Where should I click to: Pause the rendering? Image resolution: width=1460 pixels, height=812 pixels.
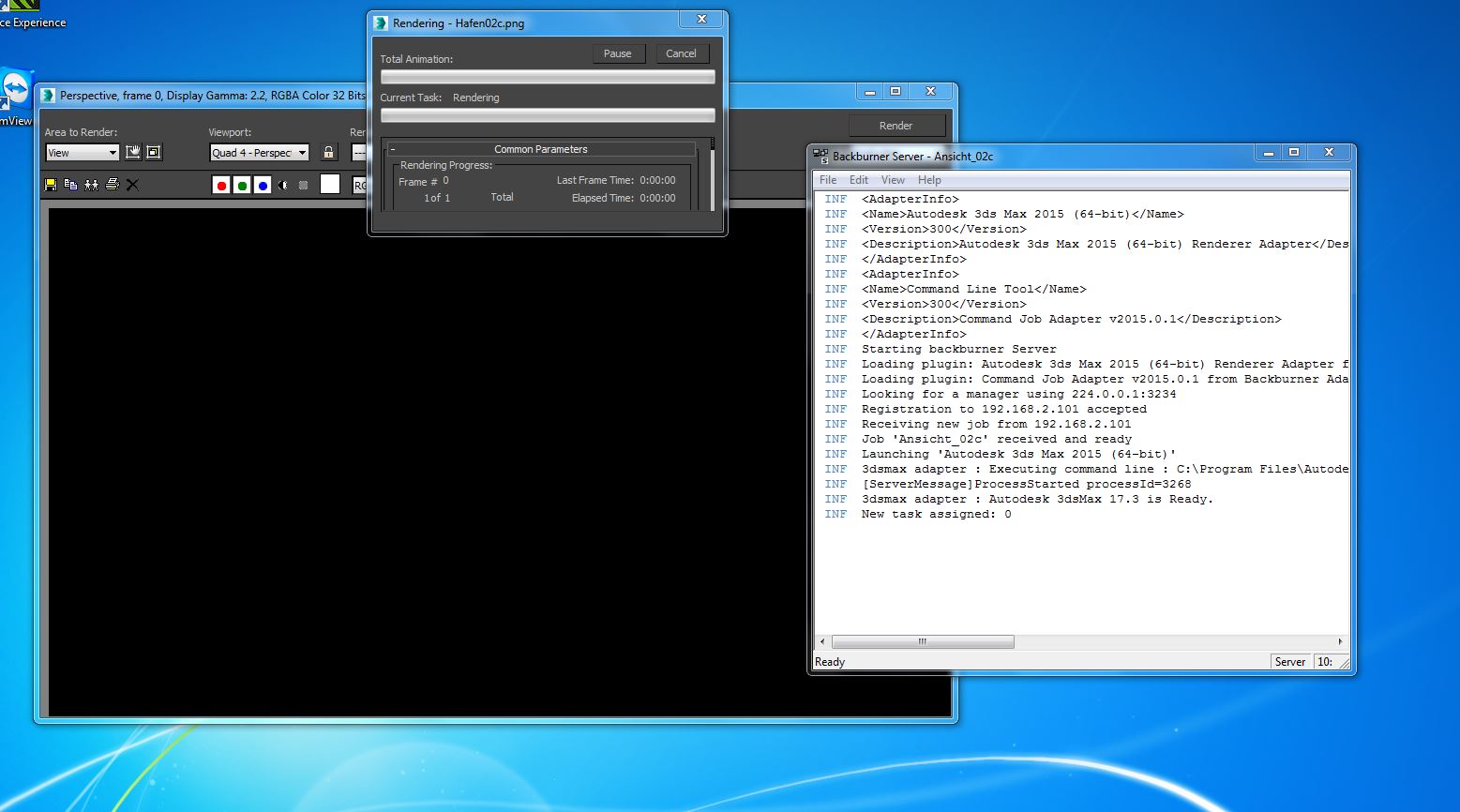(x=617, y=53)
